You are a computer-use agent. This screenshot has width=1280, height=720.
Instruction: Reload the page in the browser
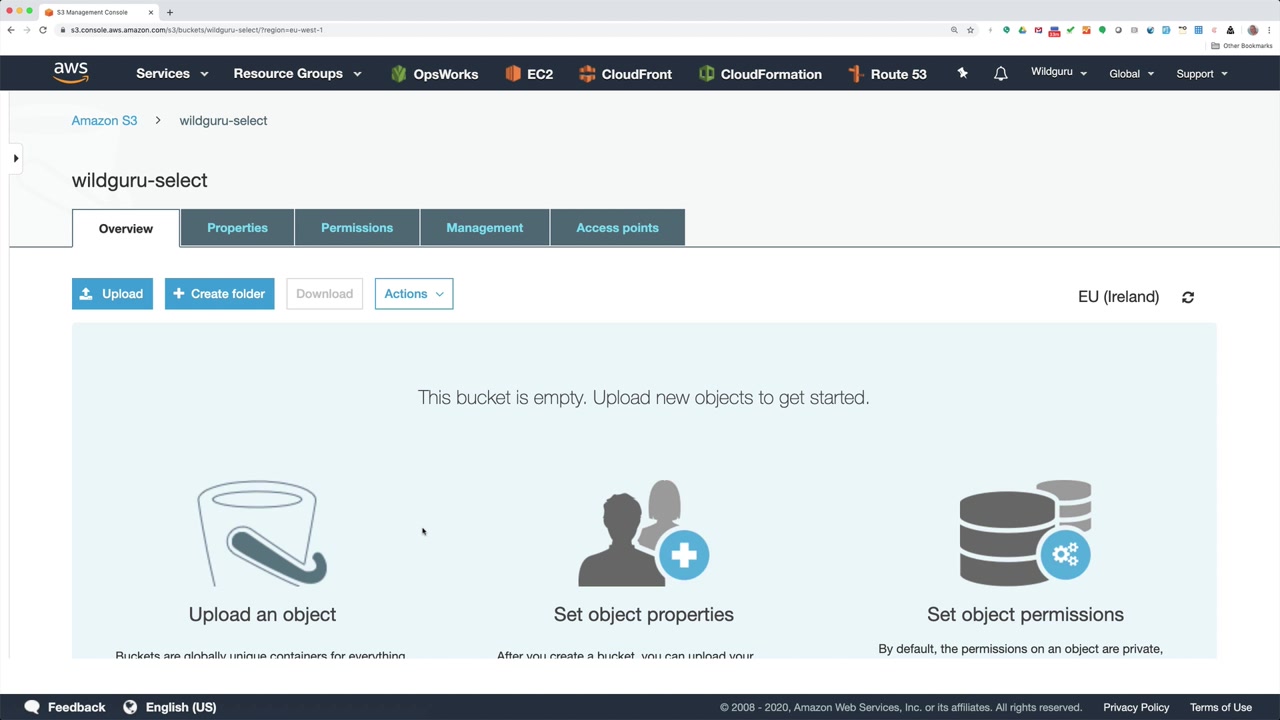point(43,30)
